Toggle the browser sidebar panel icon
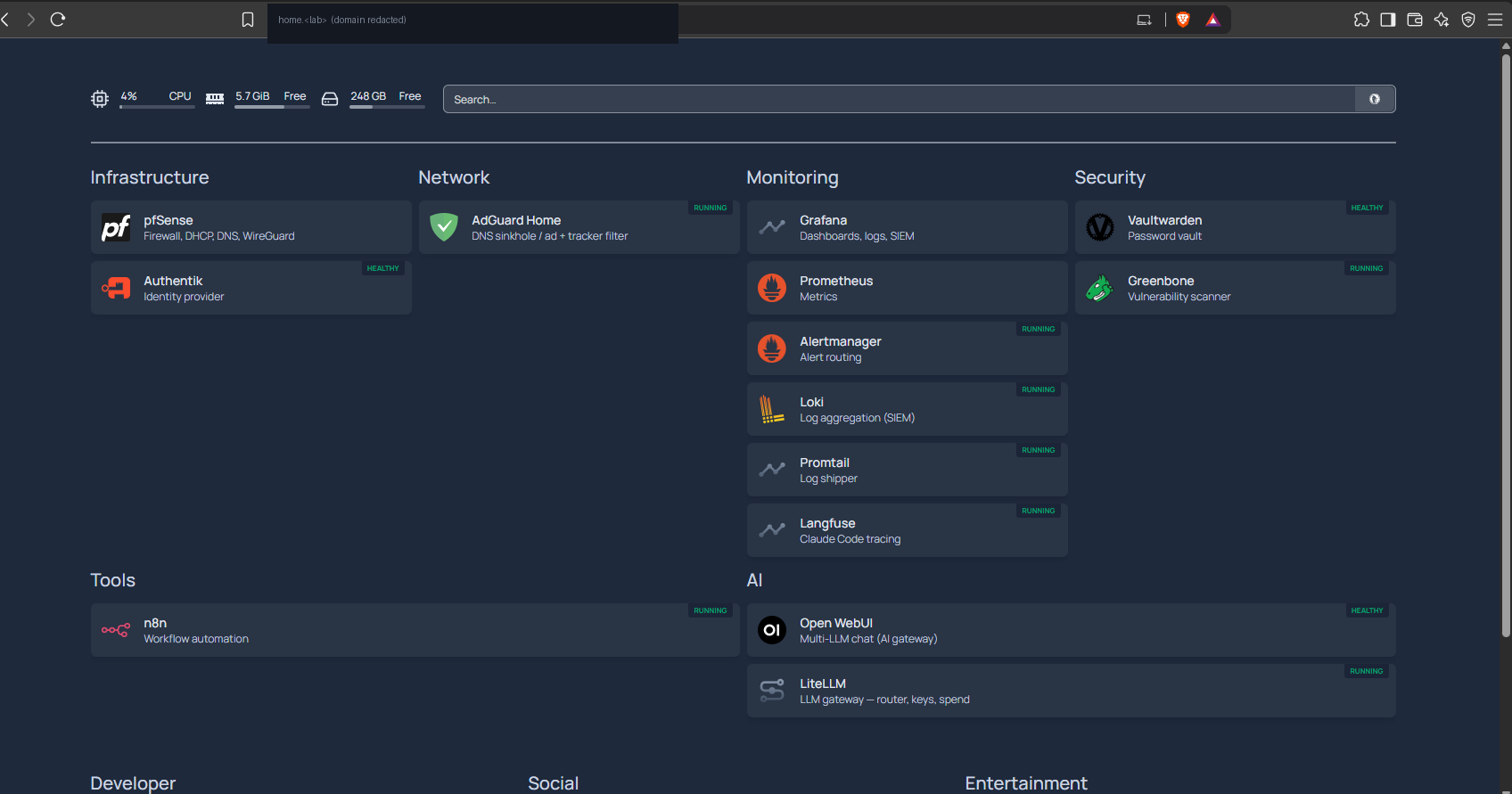The width and height of the screenshot is (1512, 794). click(x=1388, y=20)
